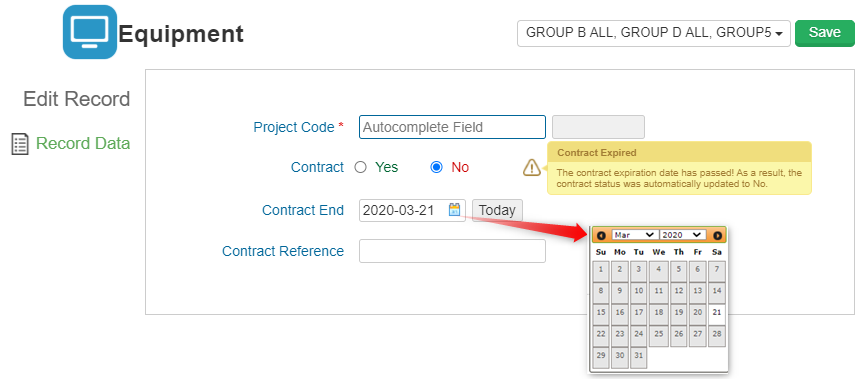866x379 pixels.
Task: Click the Contract Reference input field
Action: [x=452, y=251]
